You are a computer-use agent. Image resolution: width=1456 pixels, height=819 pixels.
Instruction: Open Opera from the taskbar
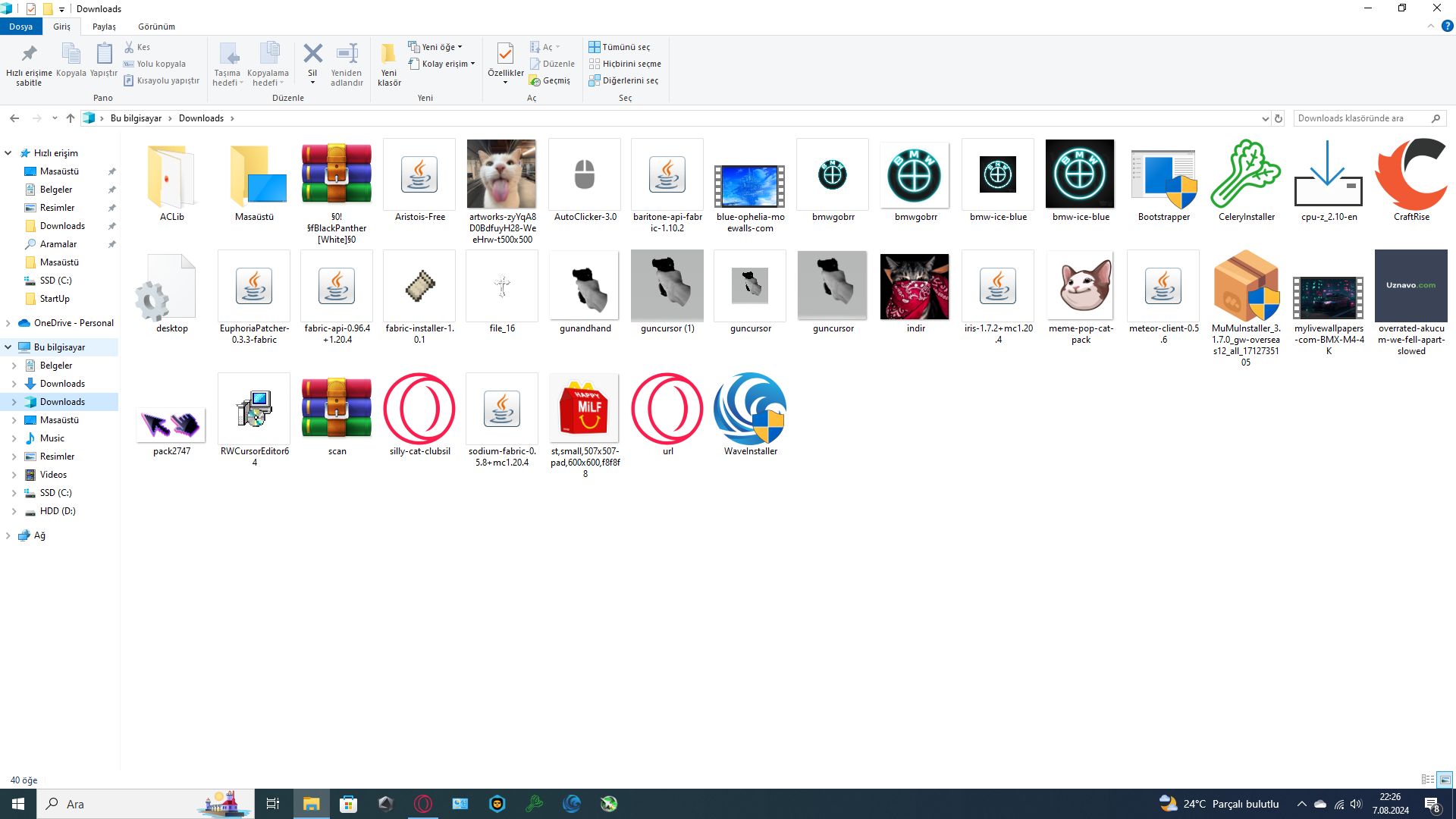coord(423,804)
